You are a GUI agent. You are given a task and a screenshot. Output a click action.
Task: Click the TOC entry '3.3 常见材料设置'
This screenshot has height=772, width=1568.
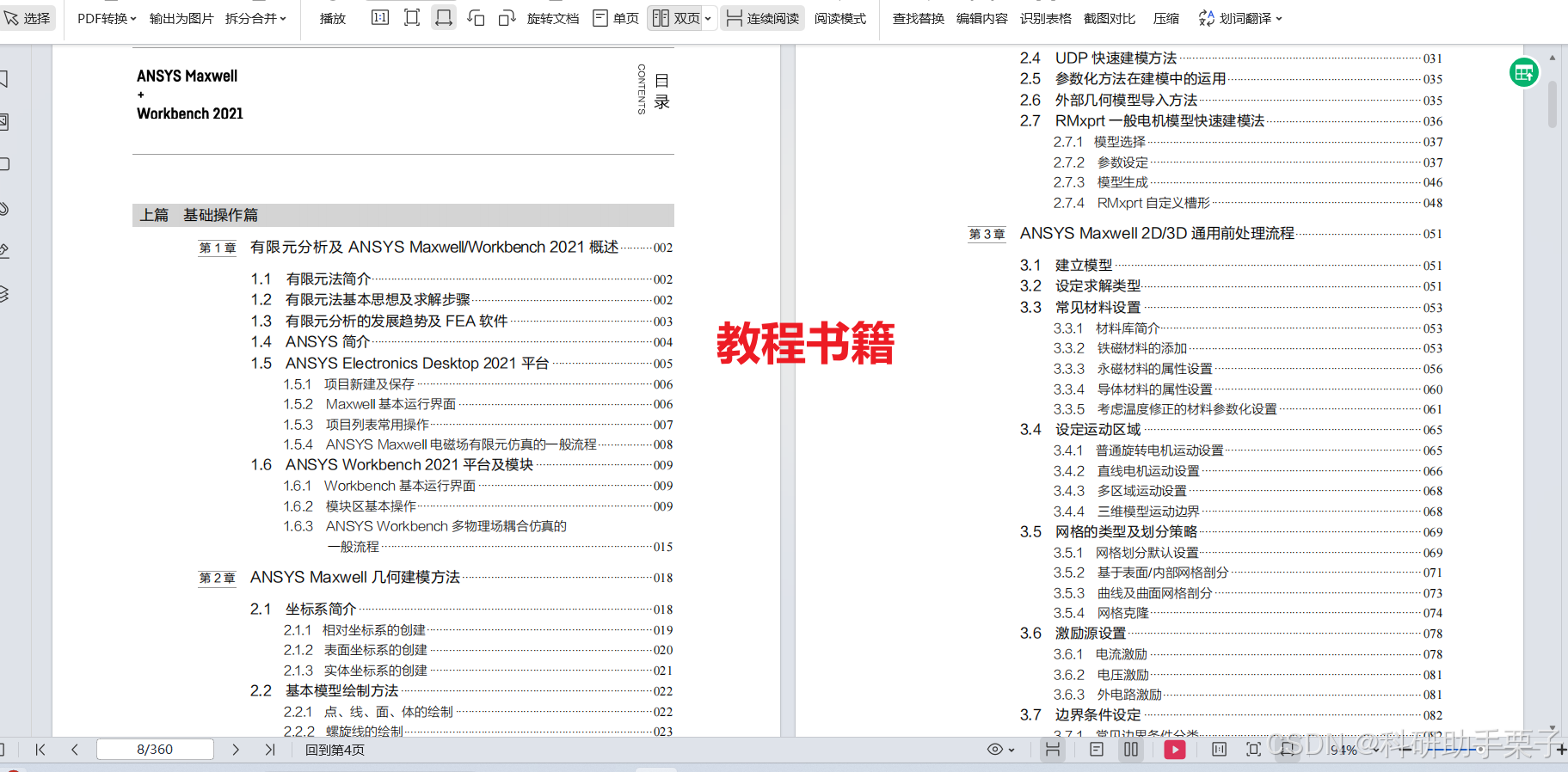pyautogui.click(x=1231, y=308)
